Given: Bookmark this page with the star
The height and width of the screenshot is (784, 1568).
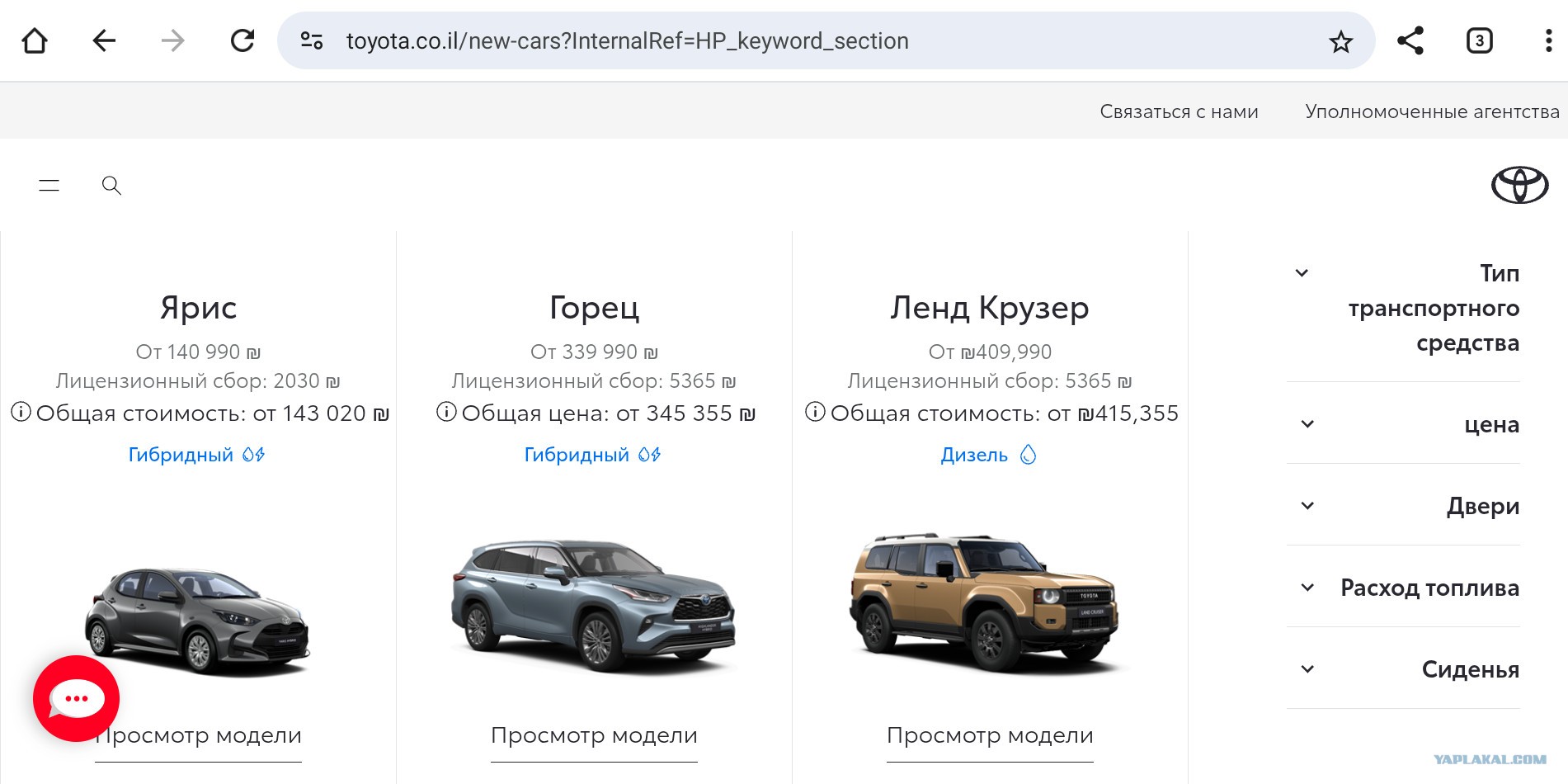Looking at the screenshot, I should click(x=1341, y=41).
